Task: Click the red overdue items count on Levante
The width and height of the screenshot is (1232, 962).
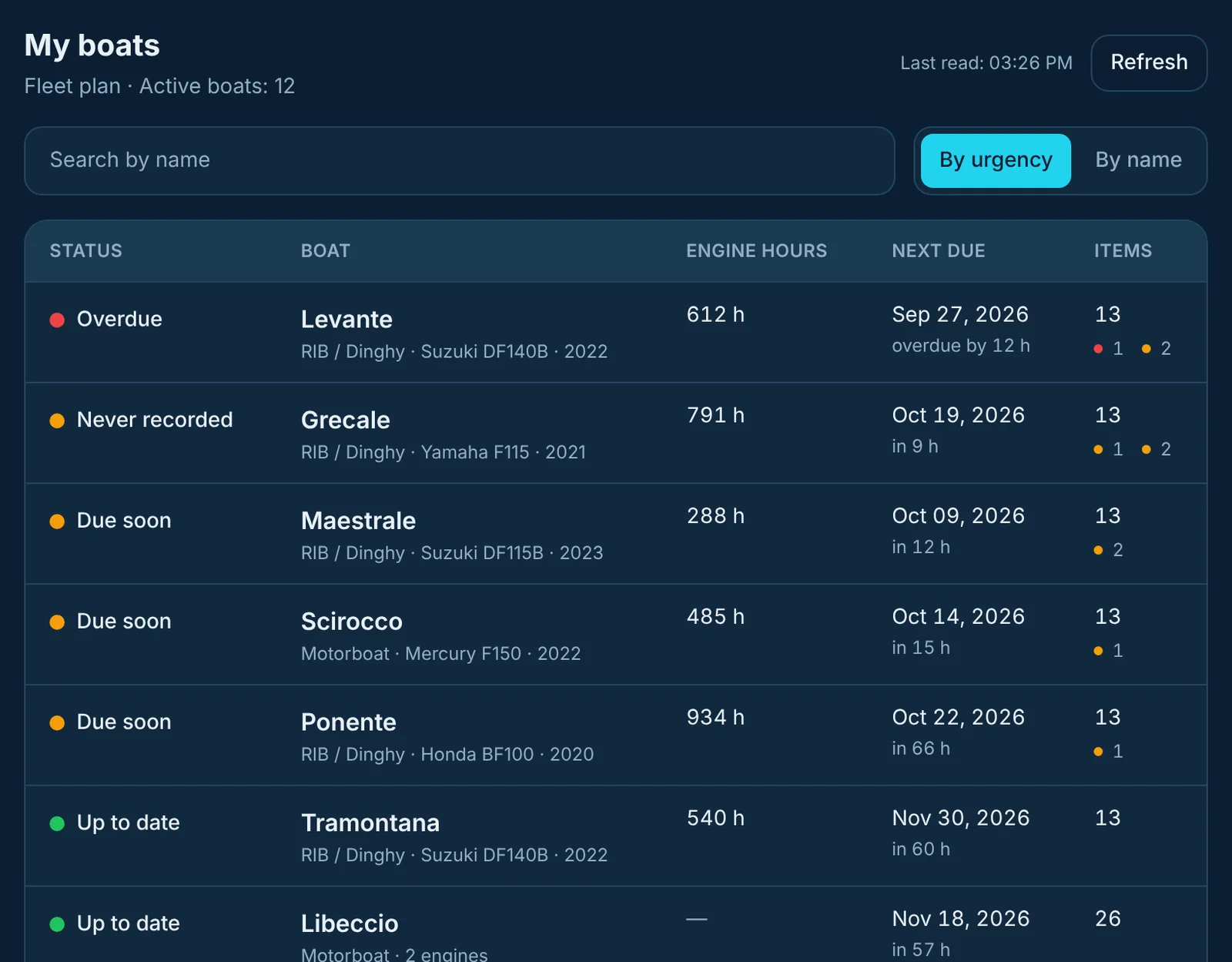Action: (1109, 349)
